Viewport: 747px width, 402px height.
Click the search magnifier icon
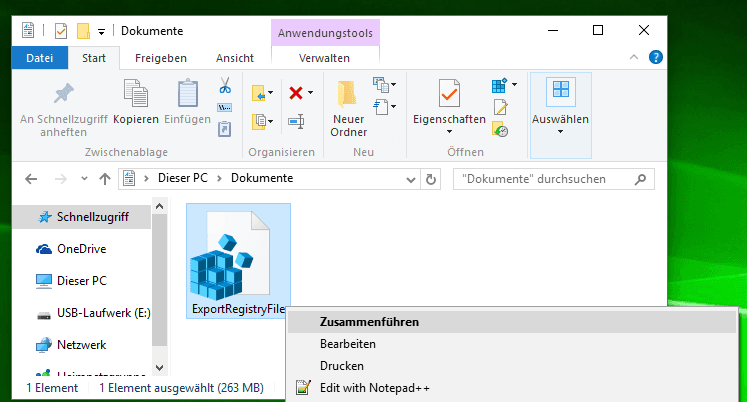tap(640, 179)
